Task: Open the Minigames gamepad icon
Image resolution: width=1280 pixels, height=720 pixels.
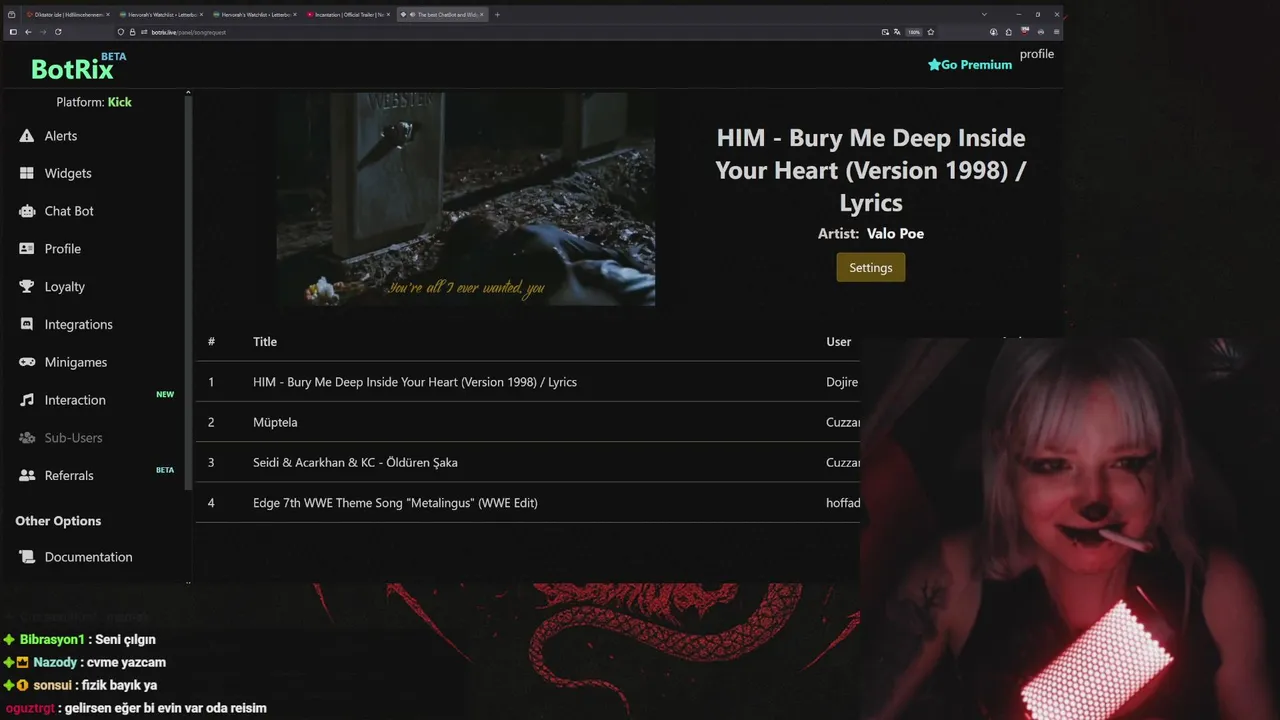Action: 27,362
